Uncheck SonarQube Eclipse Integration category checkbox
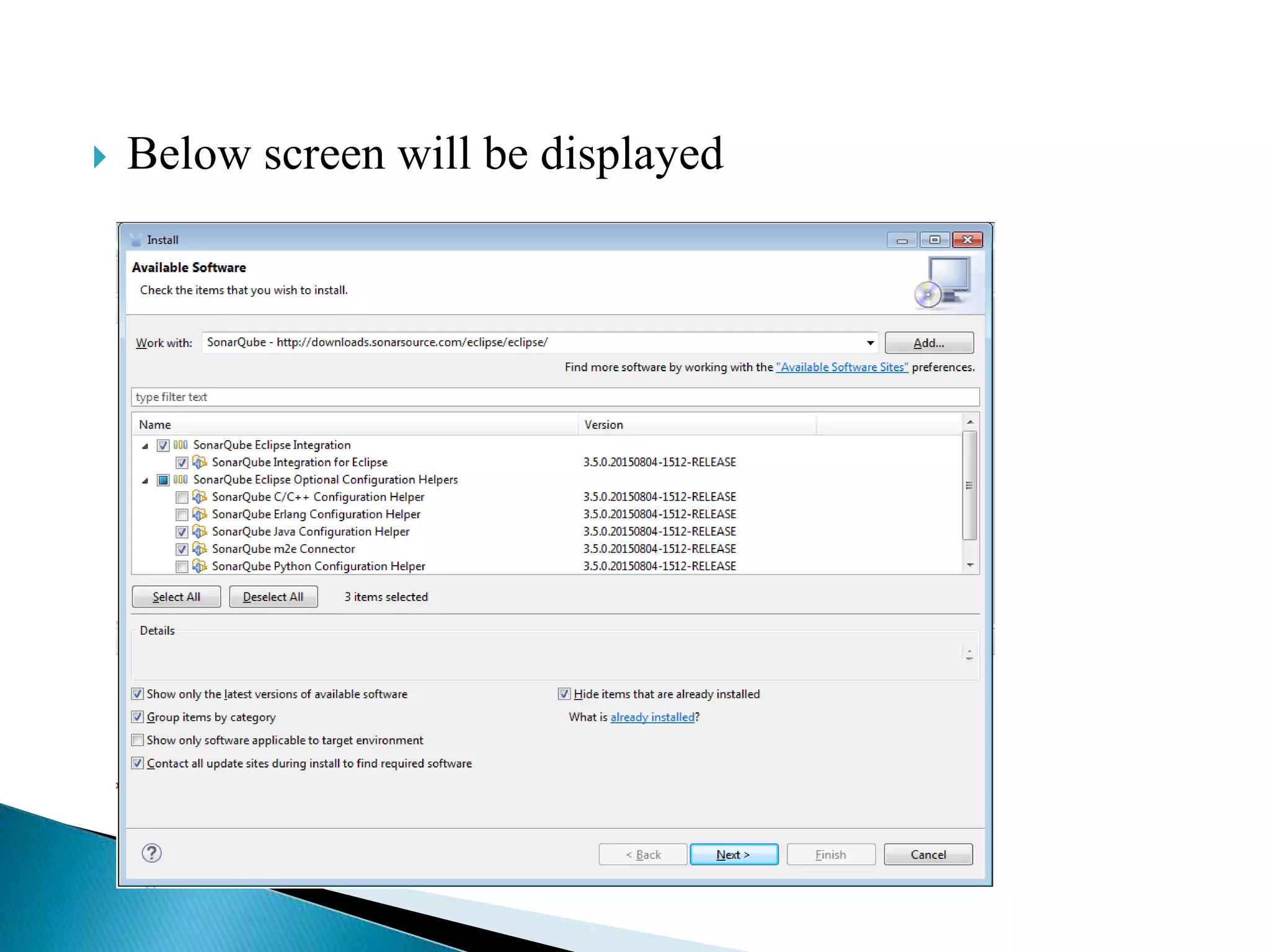This screenshot has height=952, width=1270. click(x=163, y=446)
